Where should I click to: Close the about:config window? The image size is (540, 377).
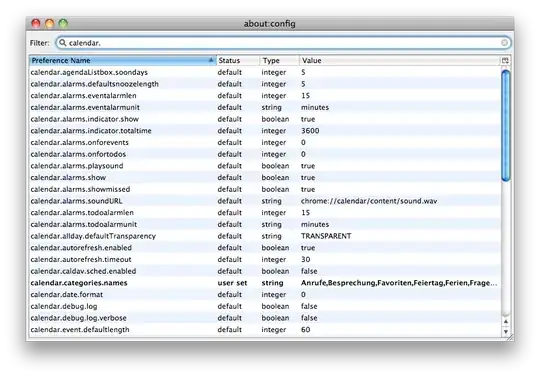point(36,23)
